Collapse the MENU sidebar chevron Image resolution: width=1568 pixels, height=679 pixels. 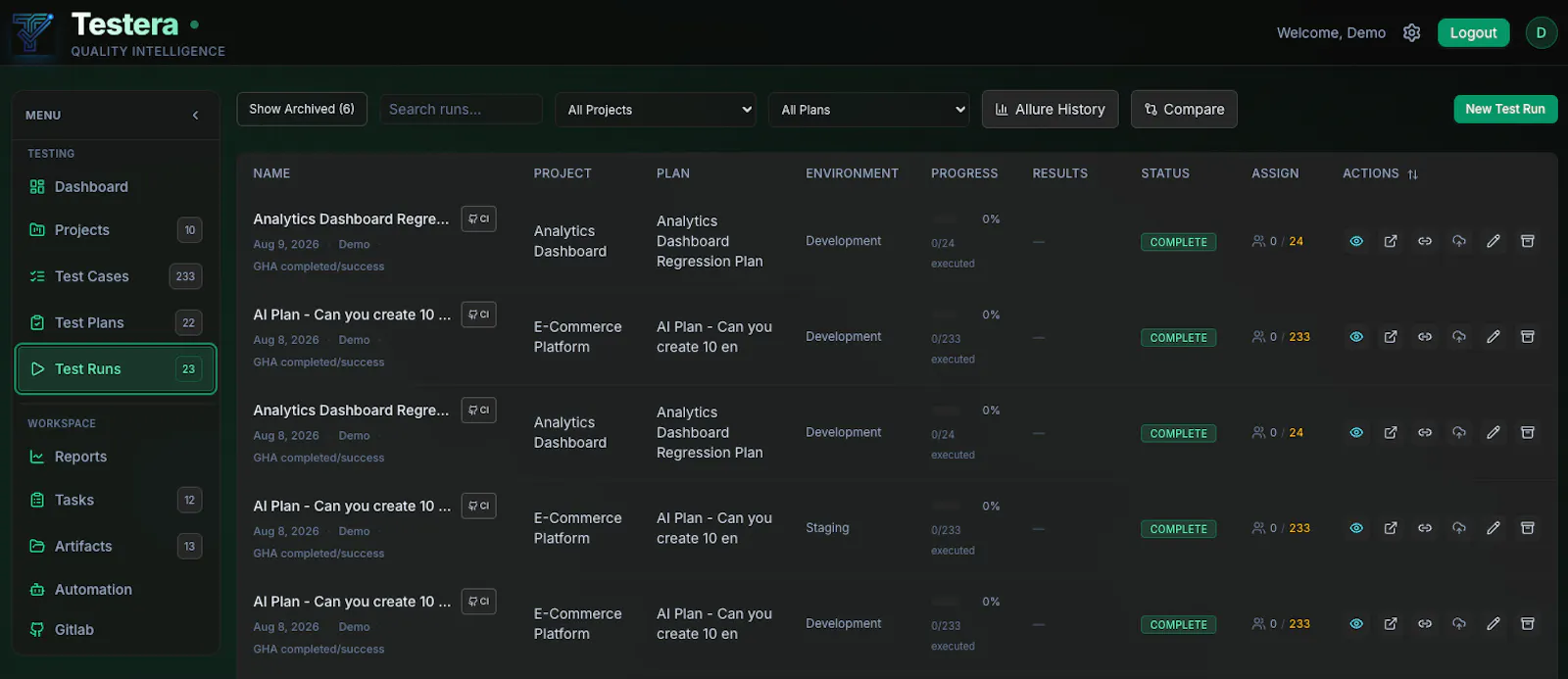[x=195, y=116]
